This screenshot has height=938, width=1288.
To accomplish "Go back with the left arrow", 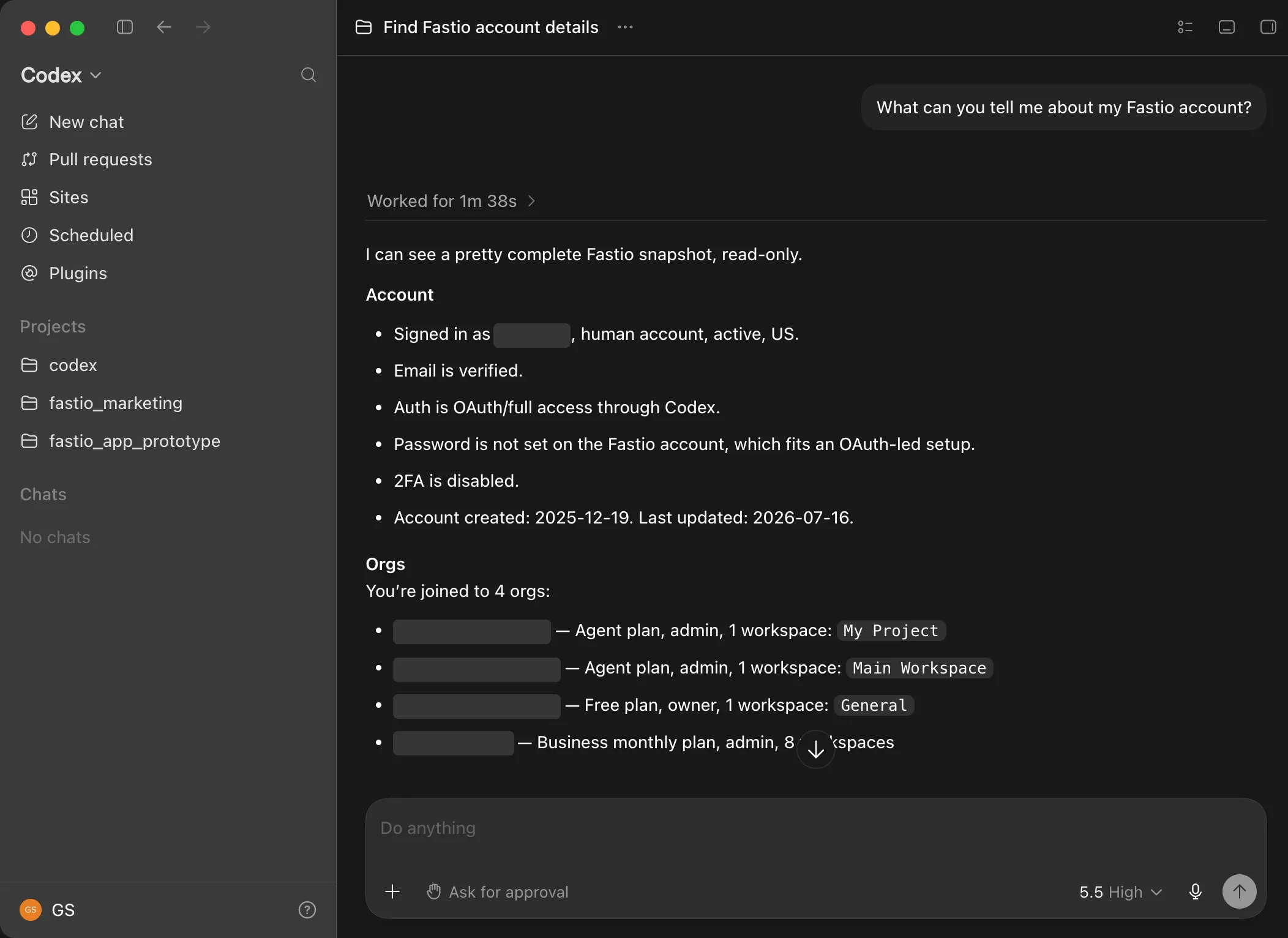I will click(163, 27).
